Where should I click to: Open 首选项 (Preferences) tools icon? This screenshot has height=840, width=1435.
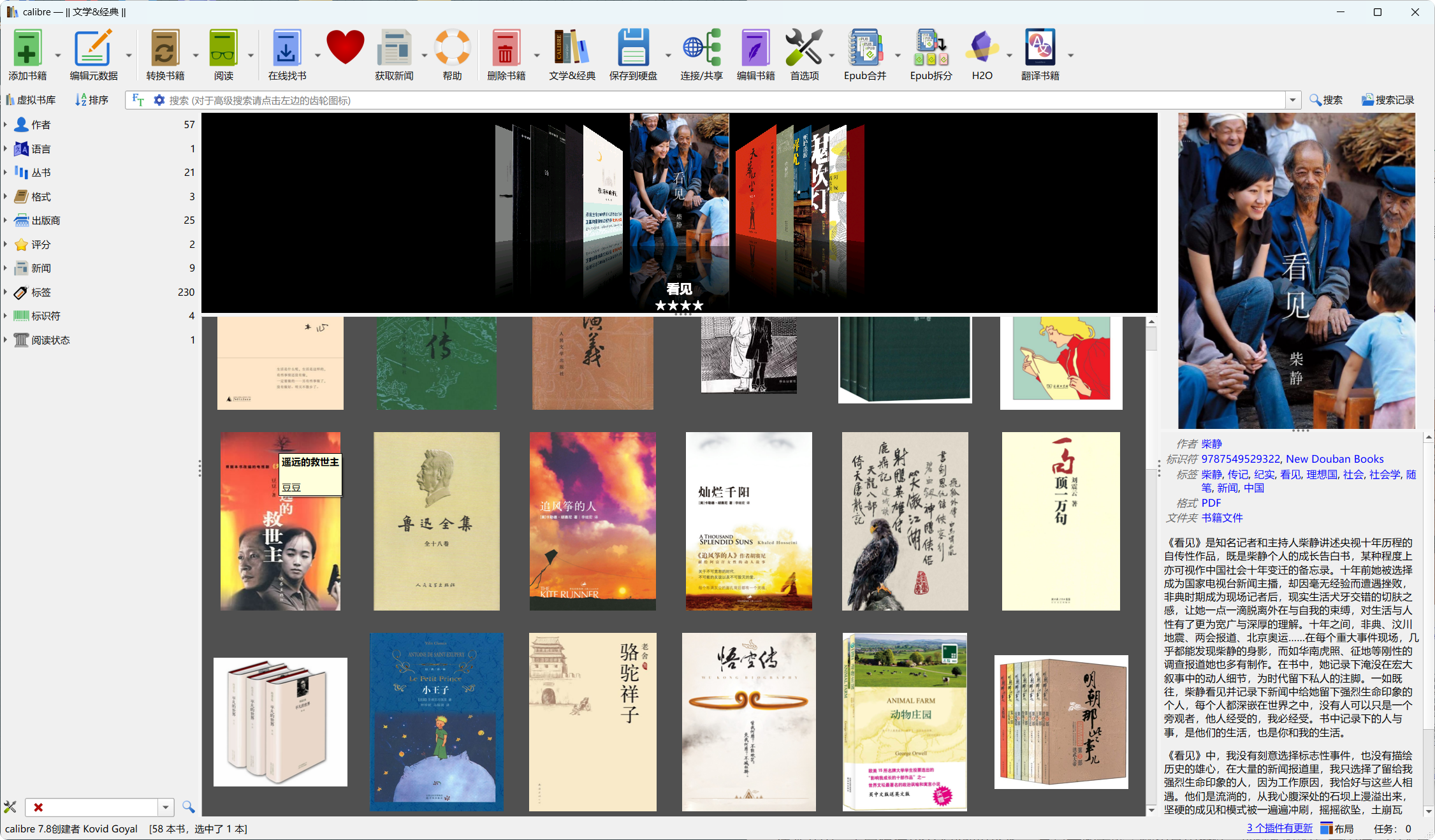[x=804, y=48]
